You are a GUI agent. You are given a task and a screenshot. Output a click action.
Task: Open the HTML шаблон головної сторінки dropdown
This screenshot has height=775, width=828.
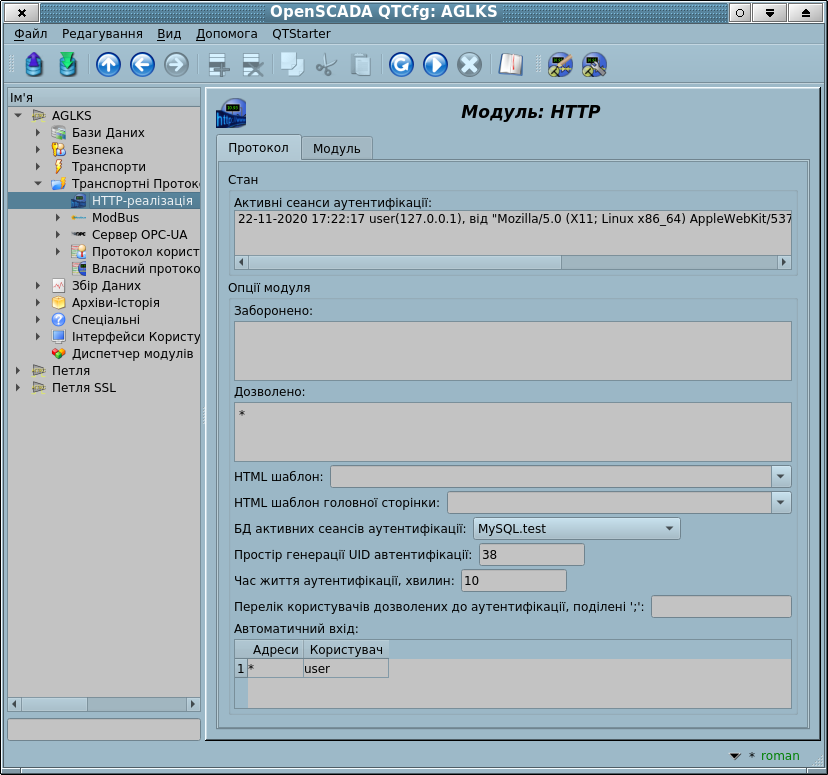[x=781, y=502]
